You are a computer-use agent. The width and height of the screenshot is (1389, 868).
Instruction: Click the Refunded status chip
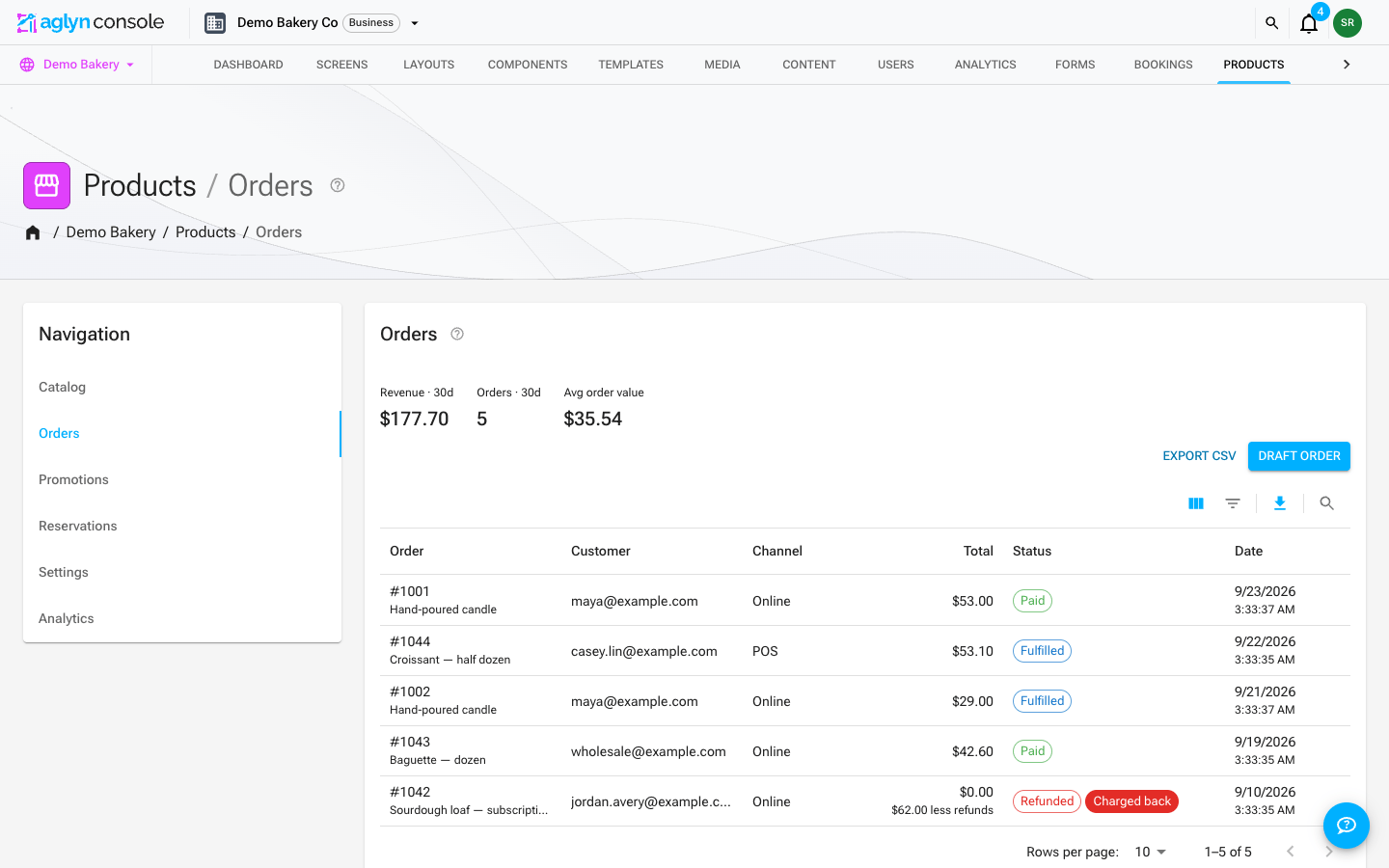pos(1047,801)
